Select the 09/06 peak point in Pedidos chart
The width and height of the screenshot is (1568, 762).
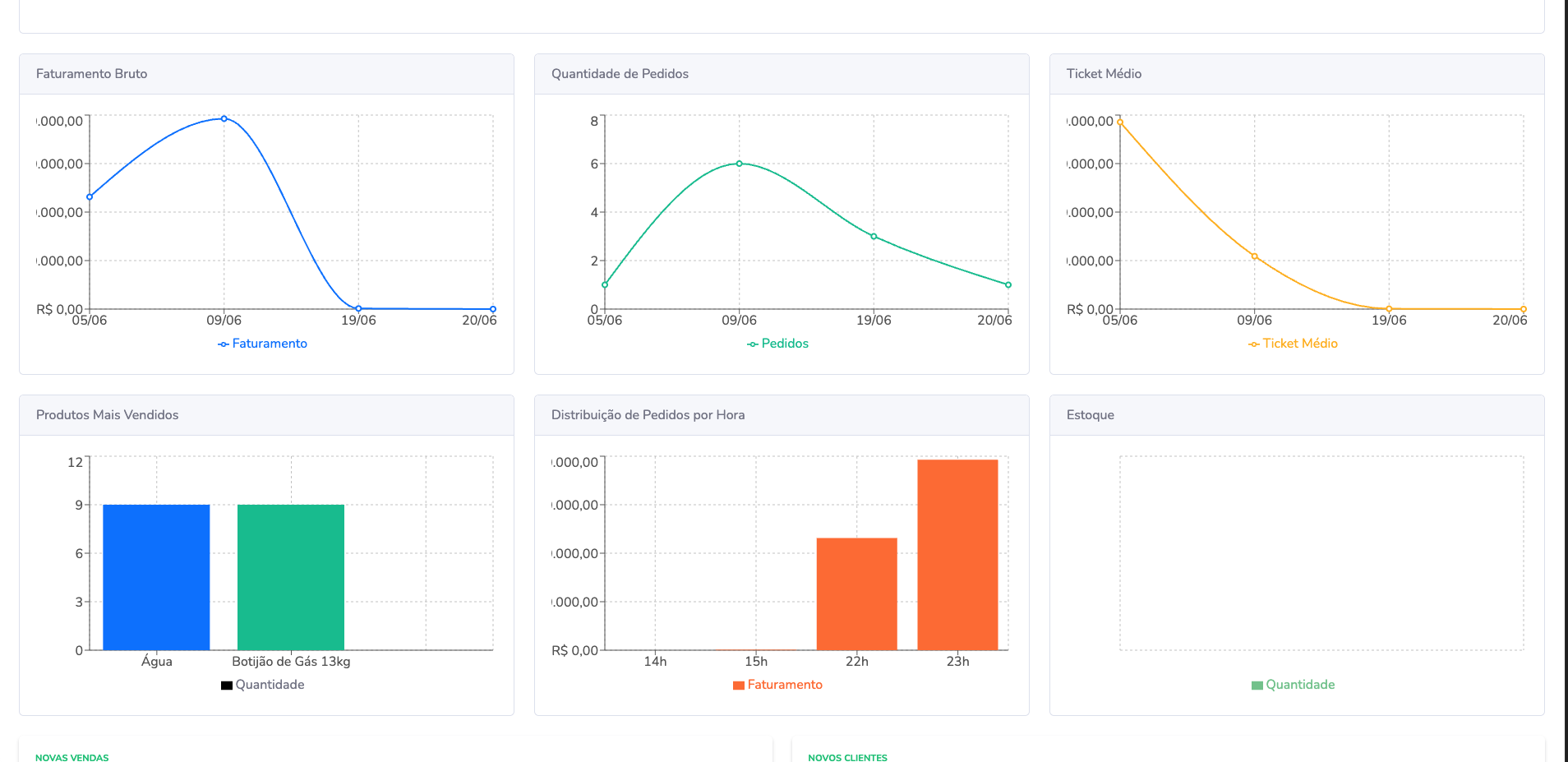(x=739, y=164)
